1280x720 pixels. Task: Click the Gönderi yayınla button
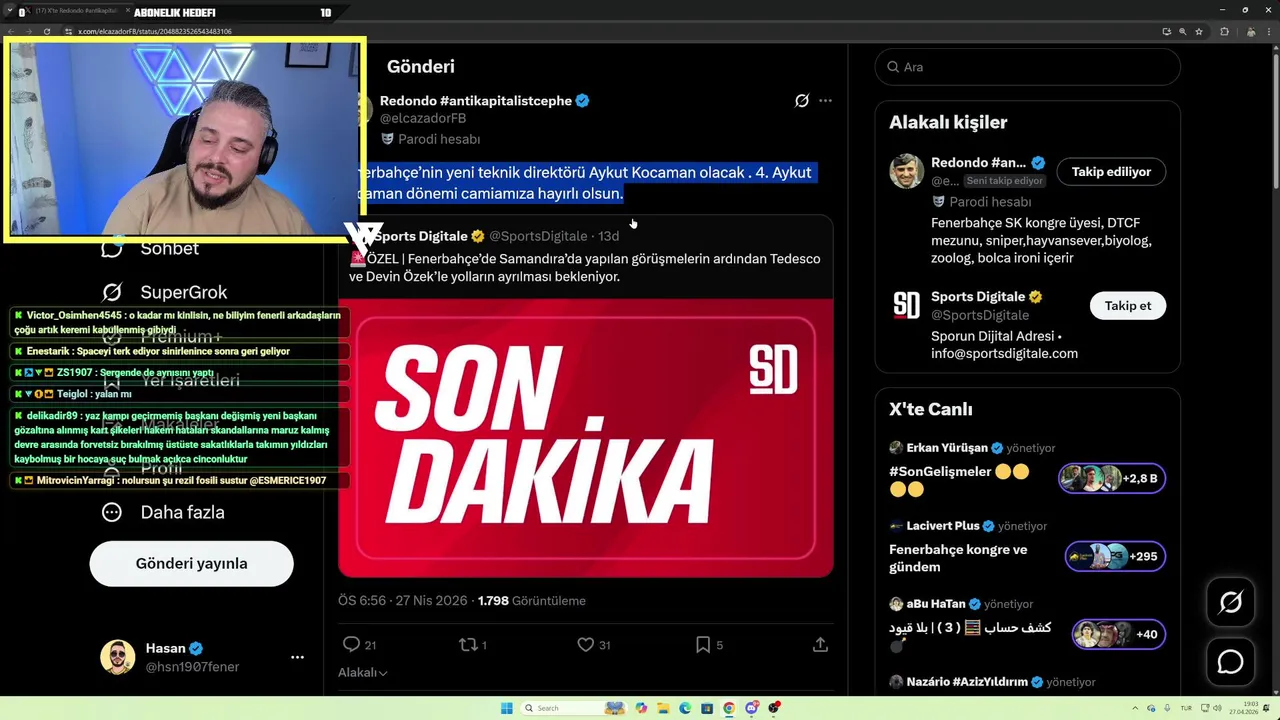click(191, 564)
